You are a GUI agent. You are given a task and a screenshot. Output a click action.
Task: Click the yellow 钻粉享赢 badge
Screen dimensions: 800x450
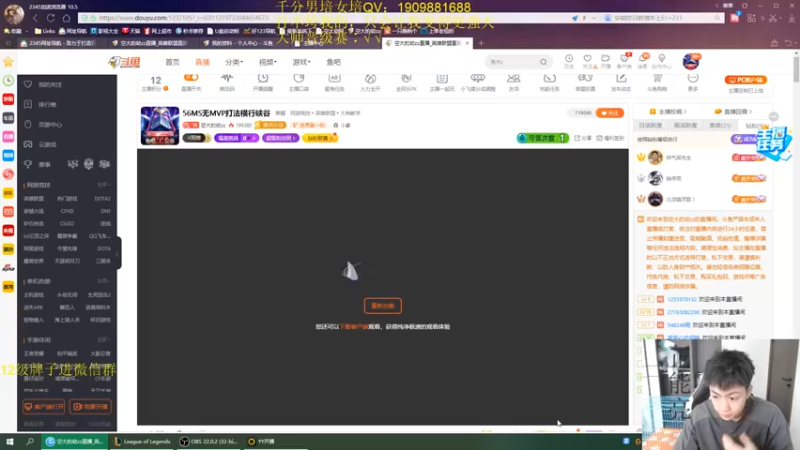click(x=320, y=138)
